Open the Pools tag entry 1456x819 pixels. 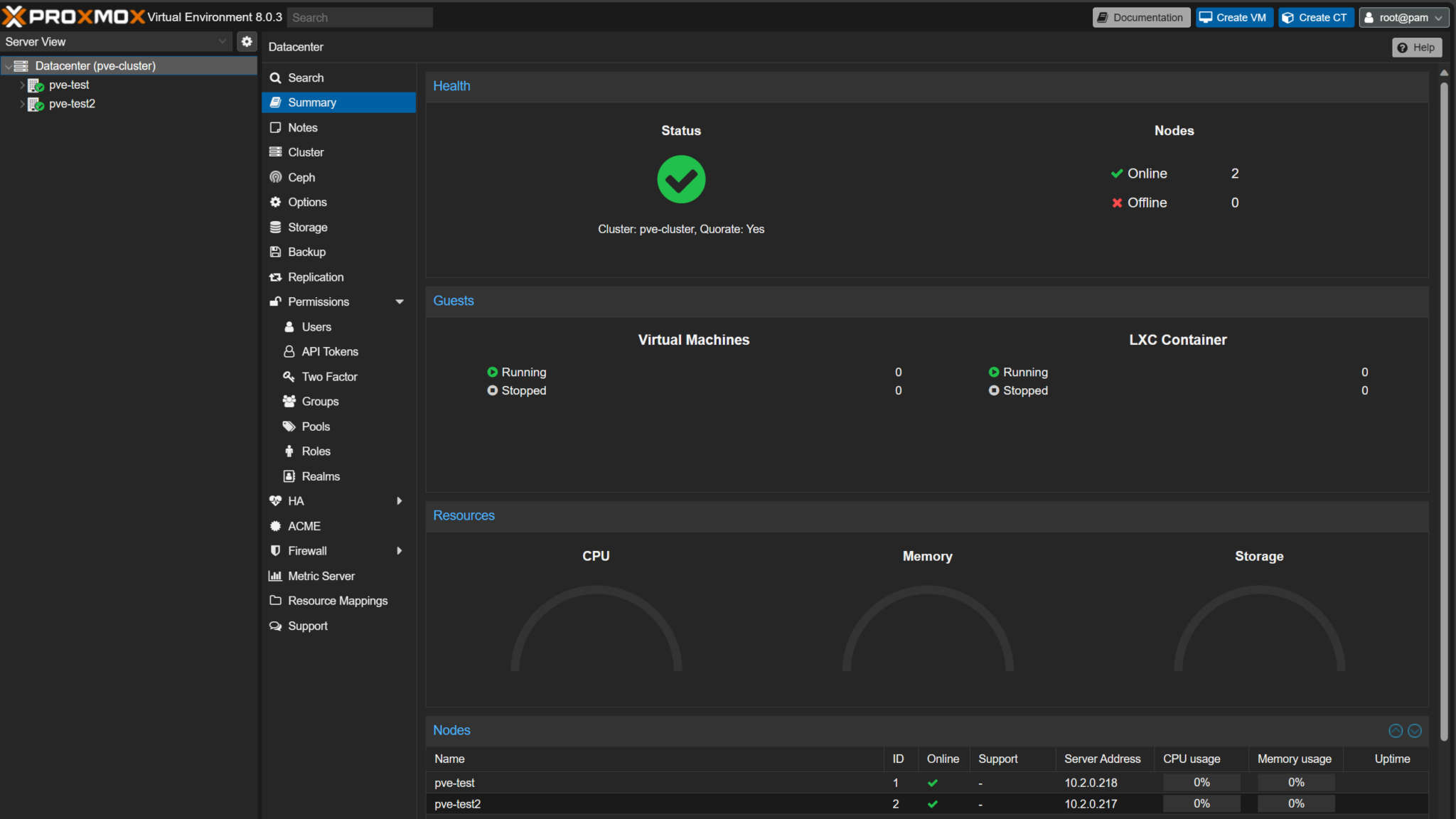pos(338,427)
